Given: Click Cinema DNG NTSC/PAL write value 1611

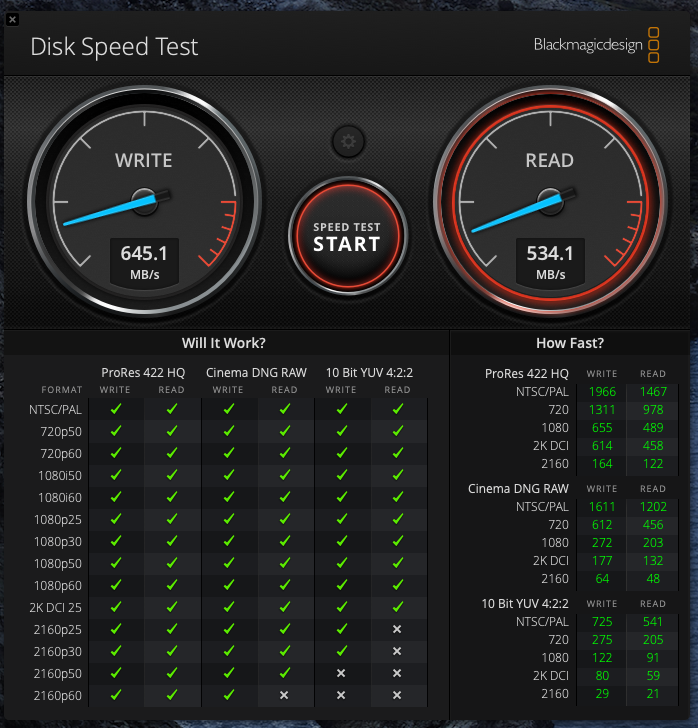Looking at the screenshot, I should tap(602, 507).
